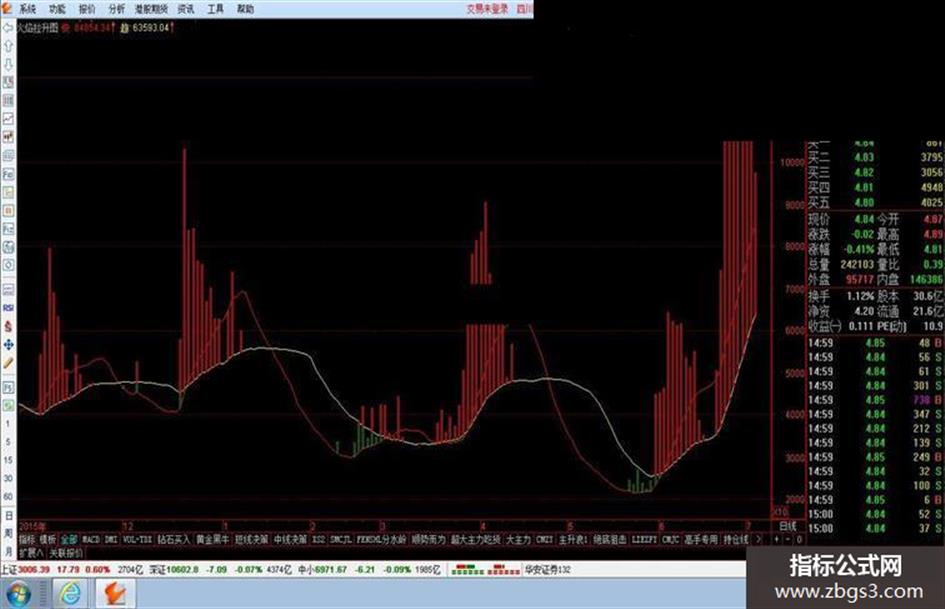Open the 港股期货 menu
Image resolution: width=945 pixels, height=609 pixels.
(152, 8)
